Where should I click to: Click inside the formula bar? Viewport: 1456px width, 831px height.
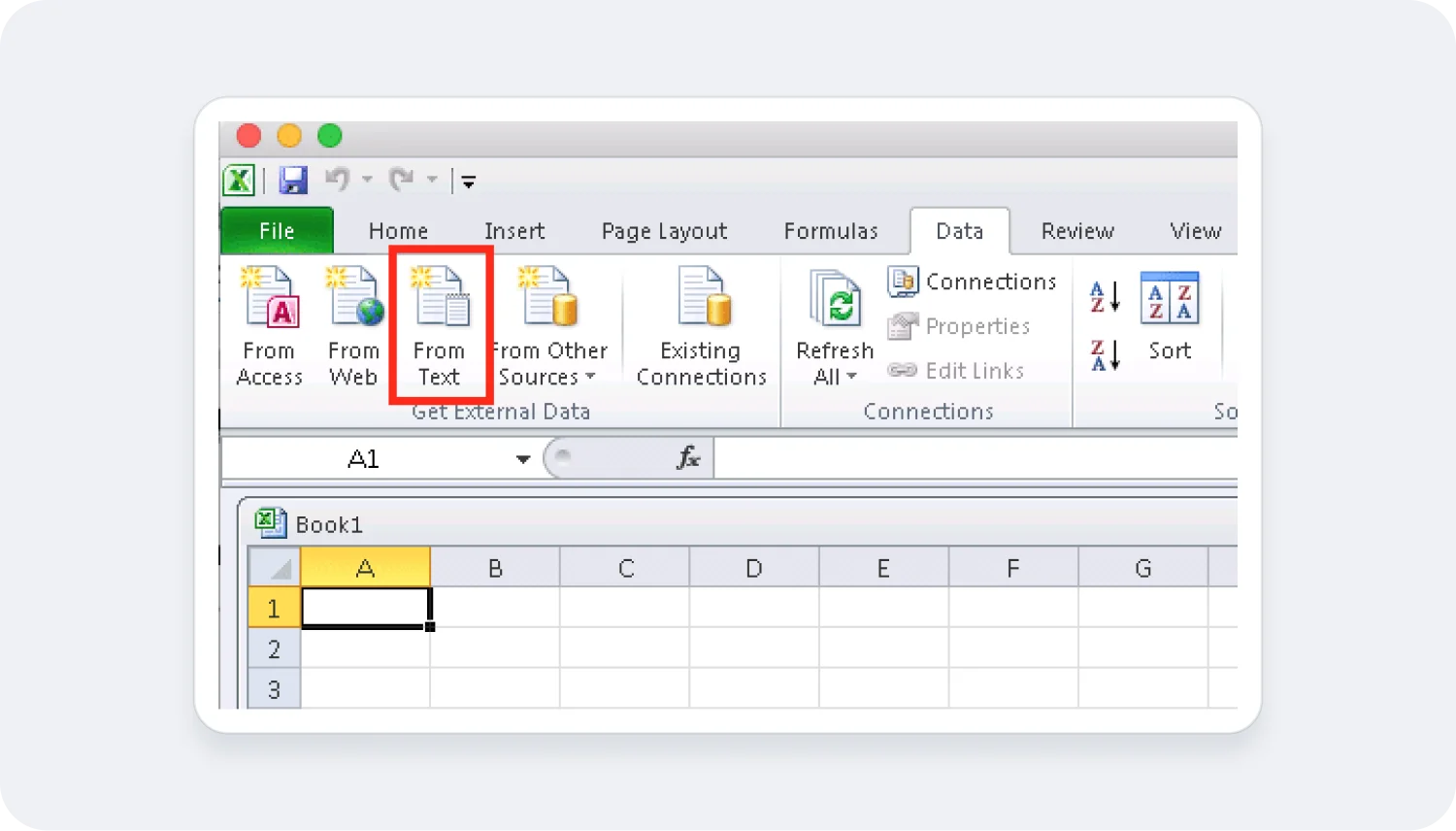pos(971,457)
